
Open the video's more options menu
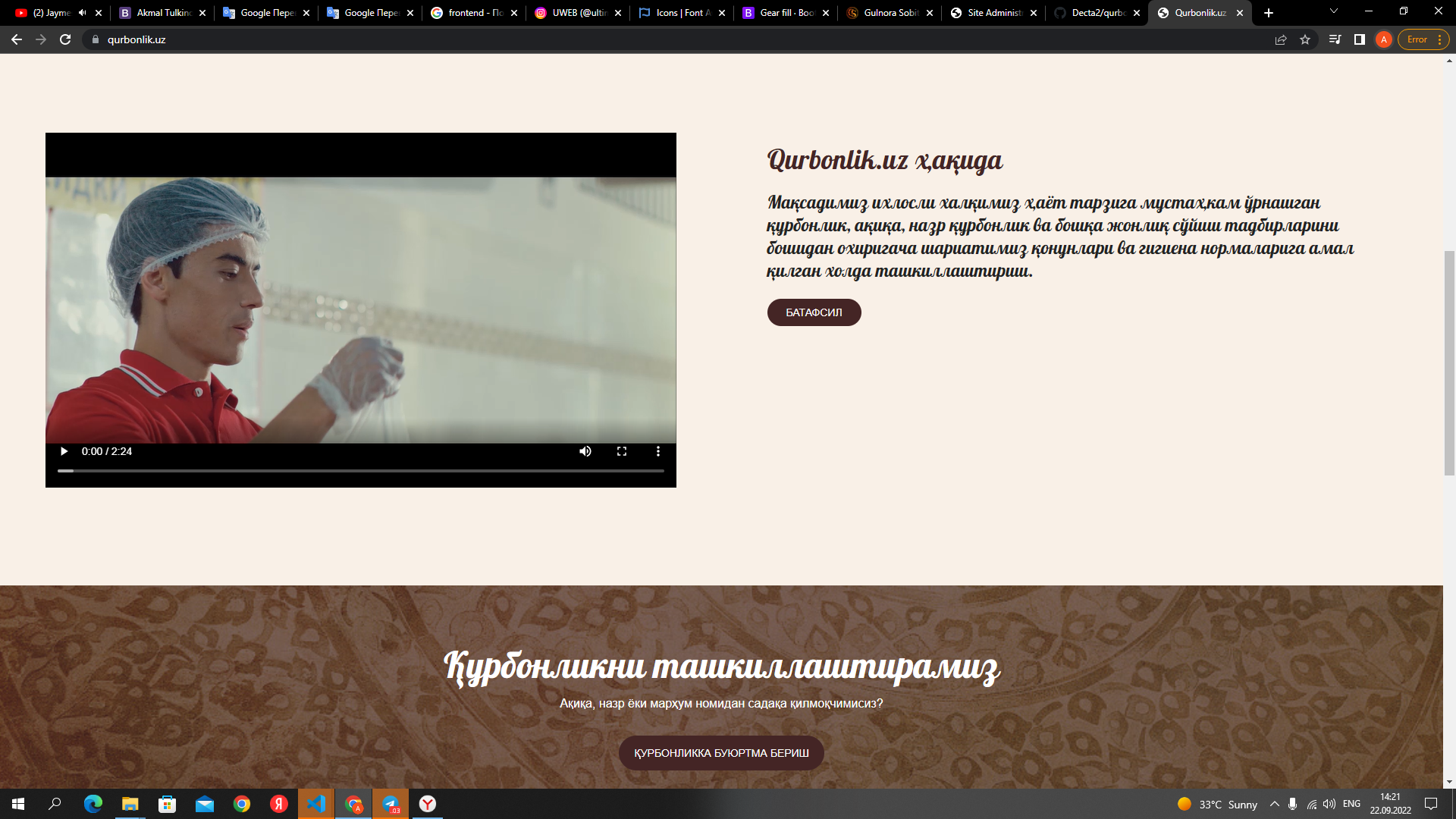[x=658, y=451]
